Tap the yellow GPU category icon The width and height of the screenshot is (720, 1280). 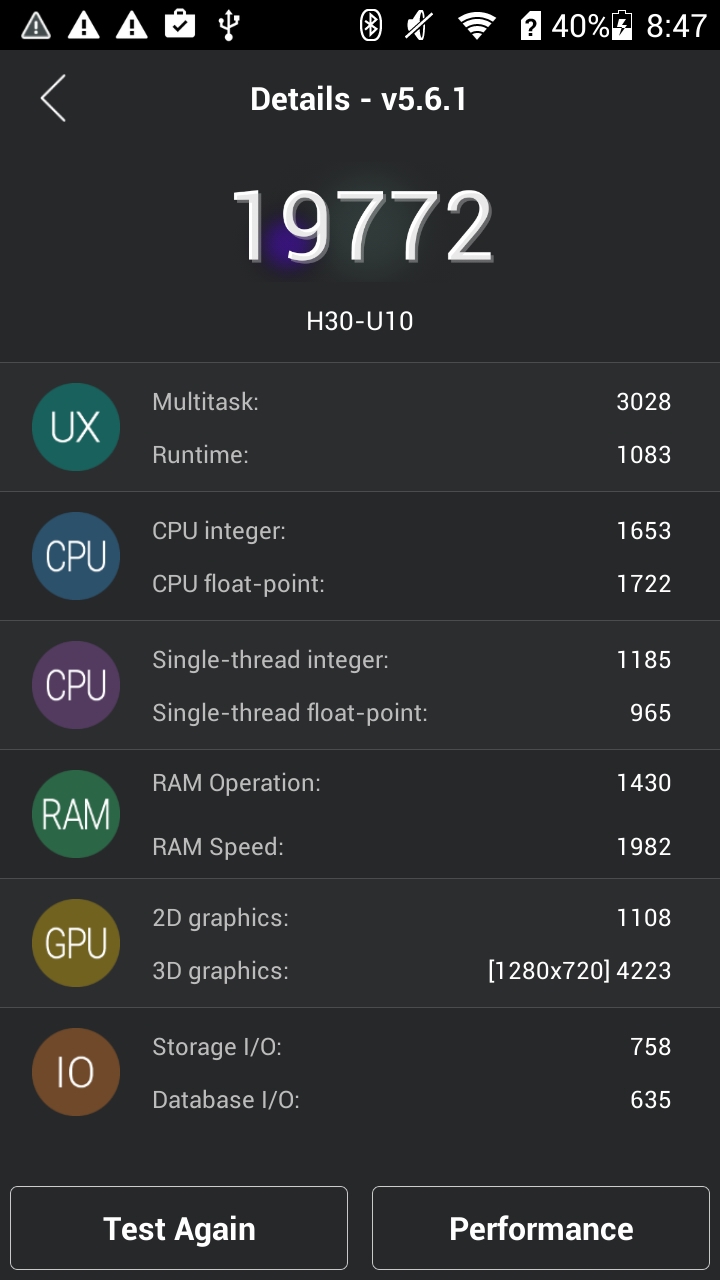[76, 943]
